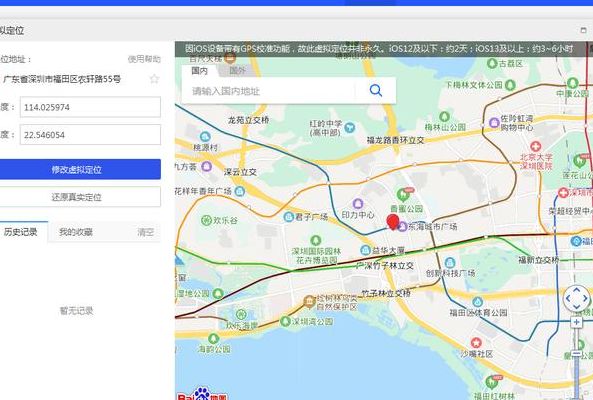
Task: Click the Baidu 地图 logo
Action: (x=202, y=394)
